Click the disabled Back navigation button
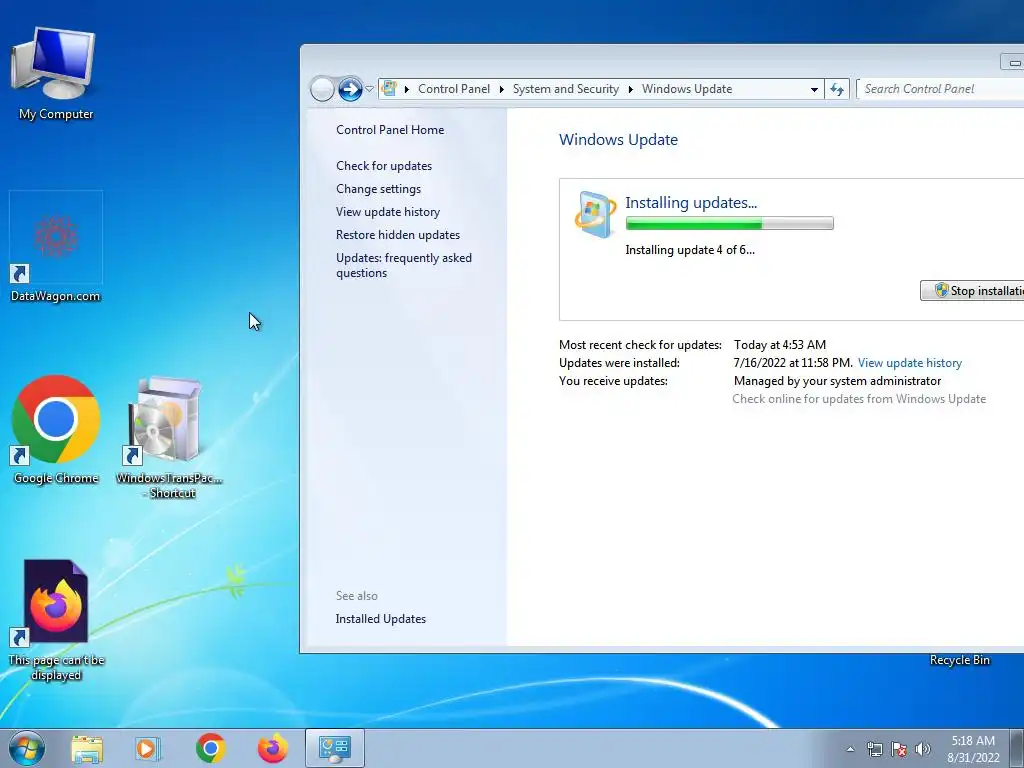The height and width of the screenshot is (768, 1024). pyautogui.click(x=322, y=89)
